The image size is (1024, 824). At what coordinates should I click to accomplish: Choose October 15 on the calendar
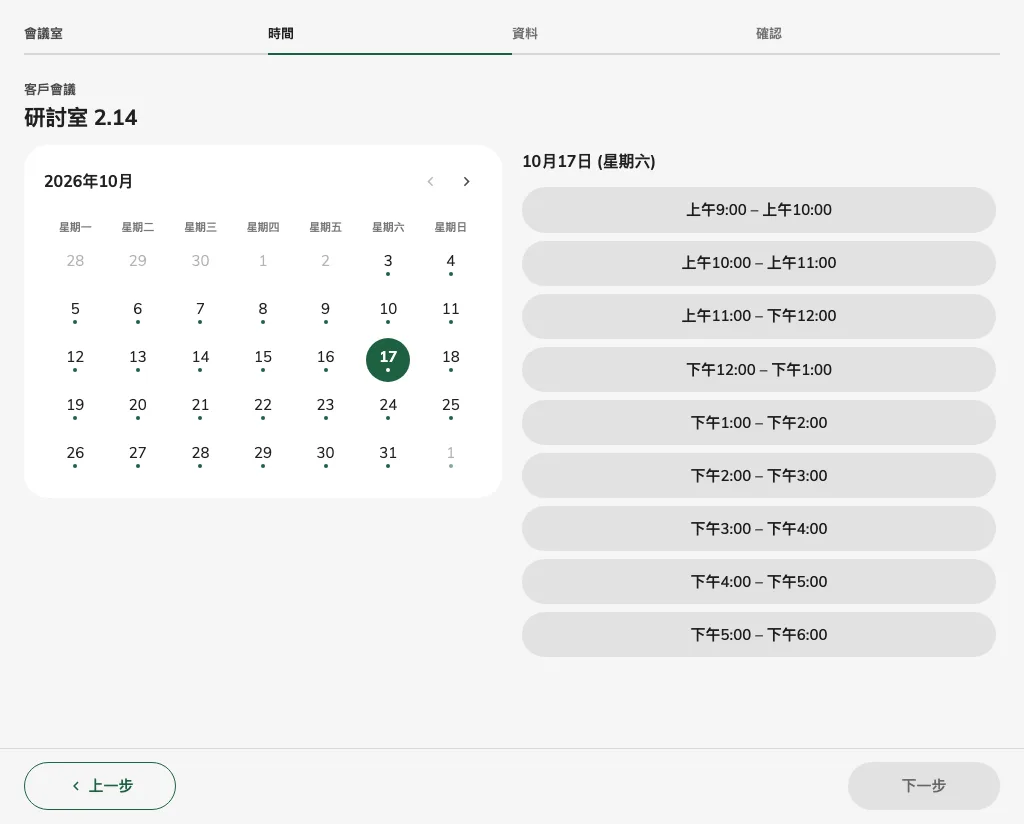point(263,360)
